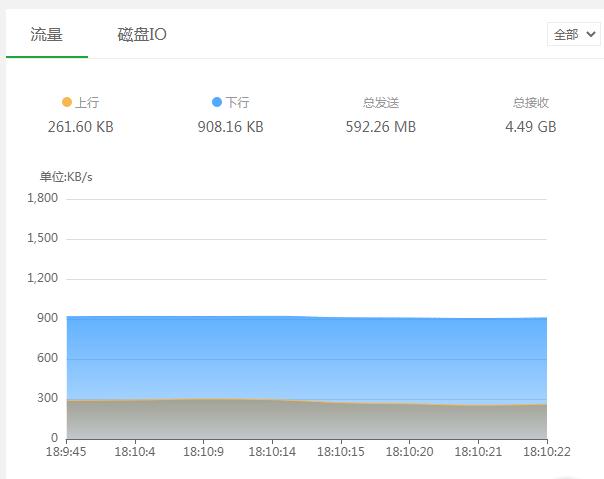Click the 900 y-axis label

click(47, 318)
